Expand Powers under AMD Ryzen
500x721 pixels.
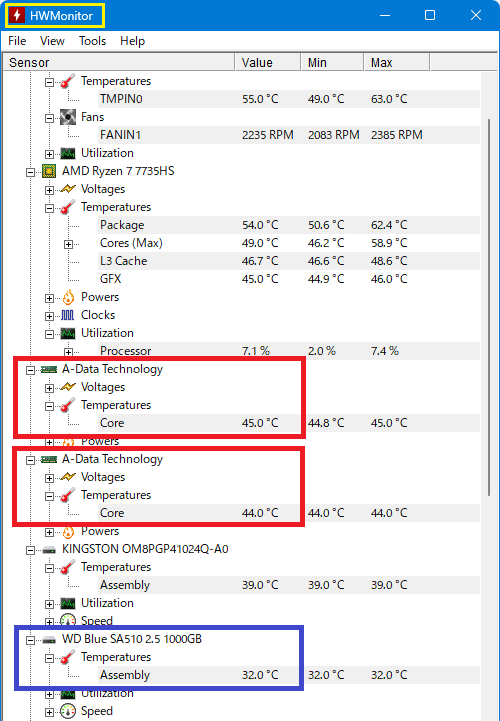click(x=49, y=298)
